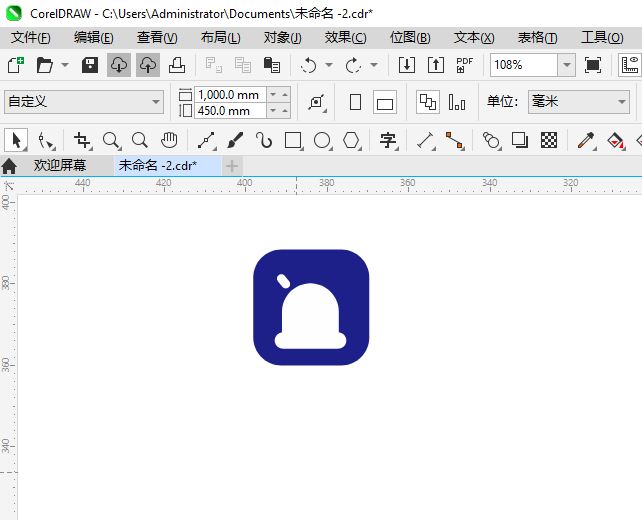The width and height of the screenshot is (642, 520).
Task: Select the Connector tool
Action: pos(454,140)
